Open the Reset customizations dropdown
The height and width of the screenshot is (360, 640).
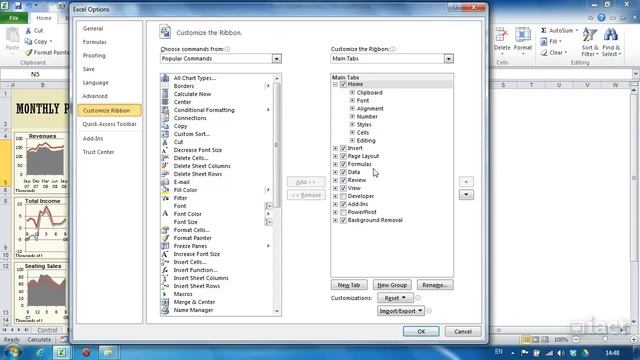pyautogui.click(x=395, y=298)
